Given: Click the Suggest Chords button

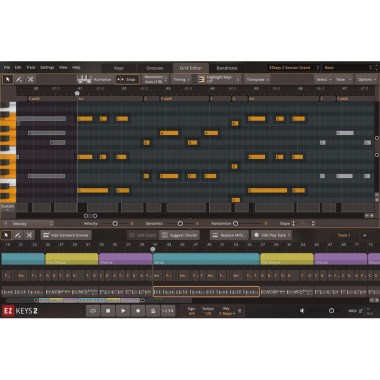Looking at the screenshot, I should click(179, 235).
